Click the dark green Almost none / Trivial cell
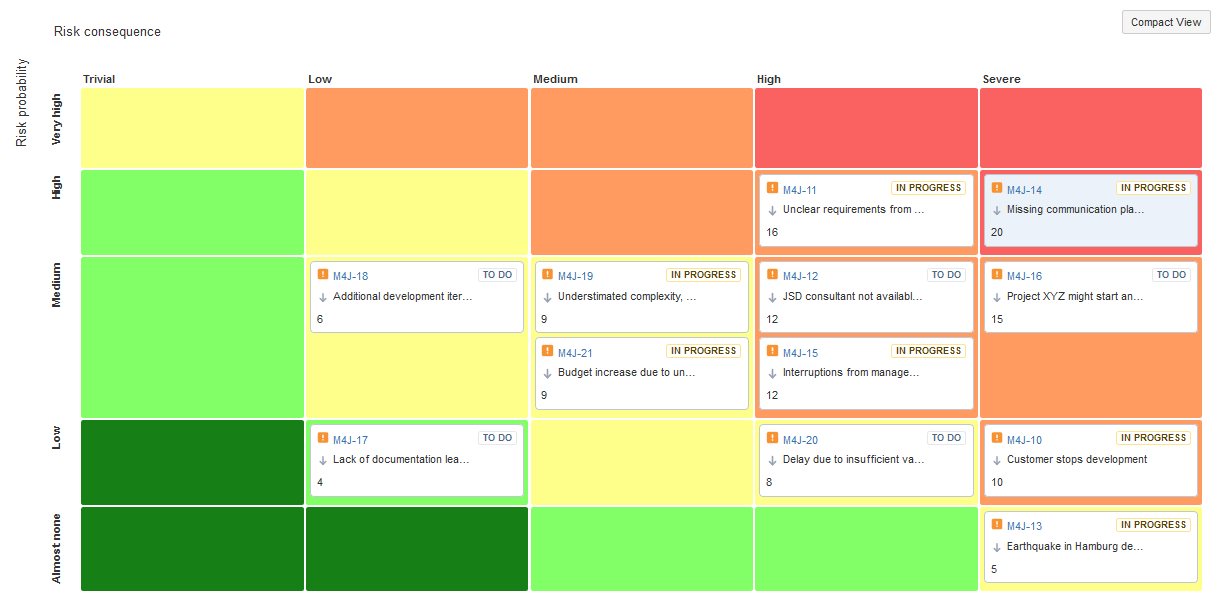Screen dimensions: 1219x597 click(192, 548)
